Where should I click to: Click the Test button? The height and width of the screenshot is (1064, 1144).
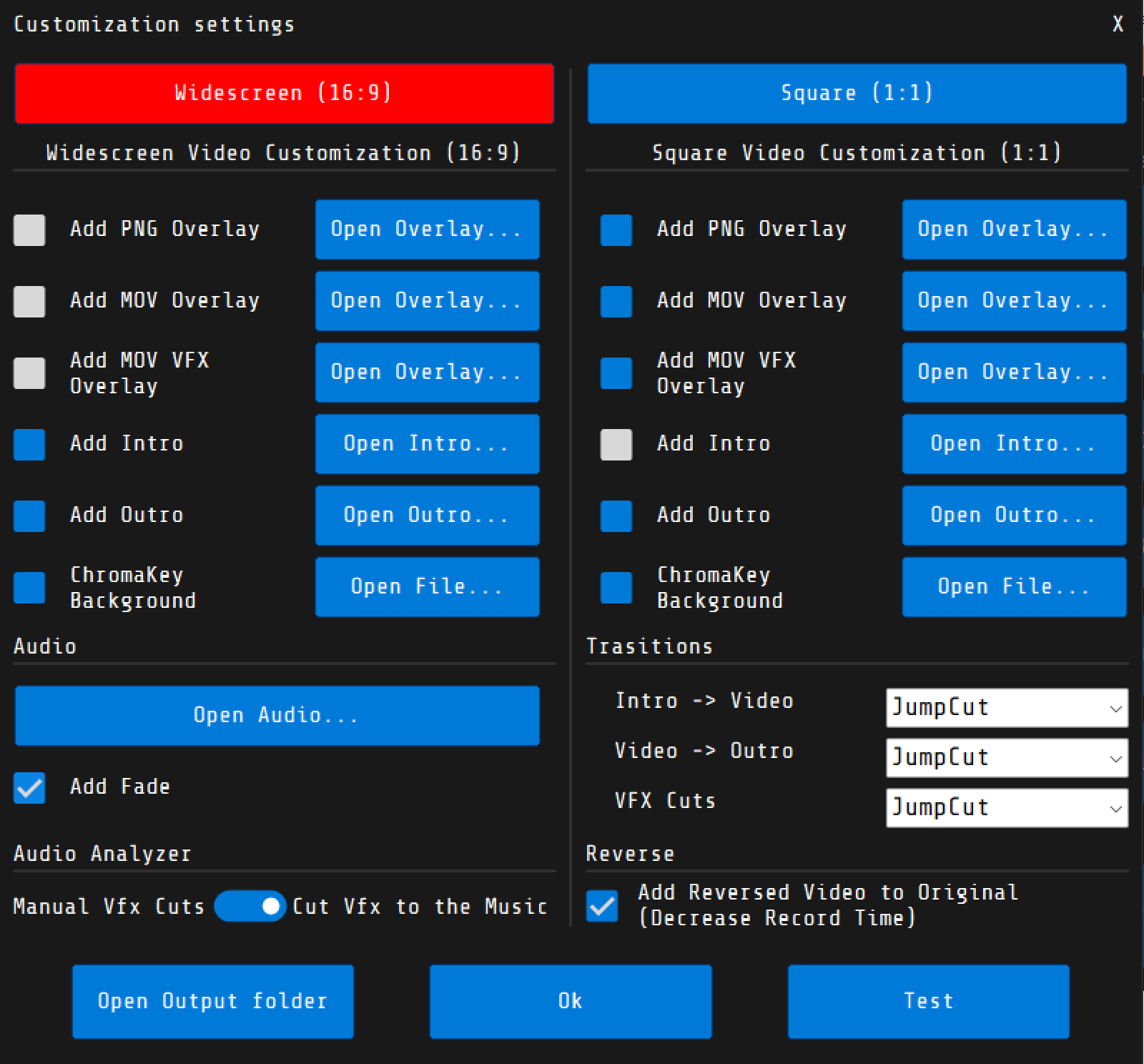(x=929, y=1002)
